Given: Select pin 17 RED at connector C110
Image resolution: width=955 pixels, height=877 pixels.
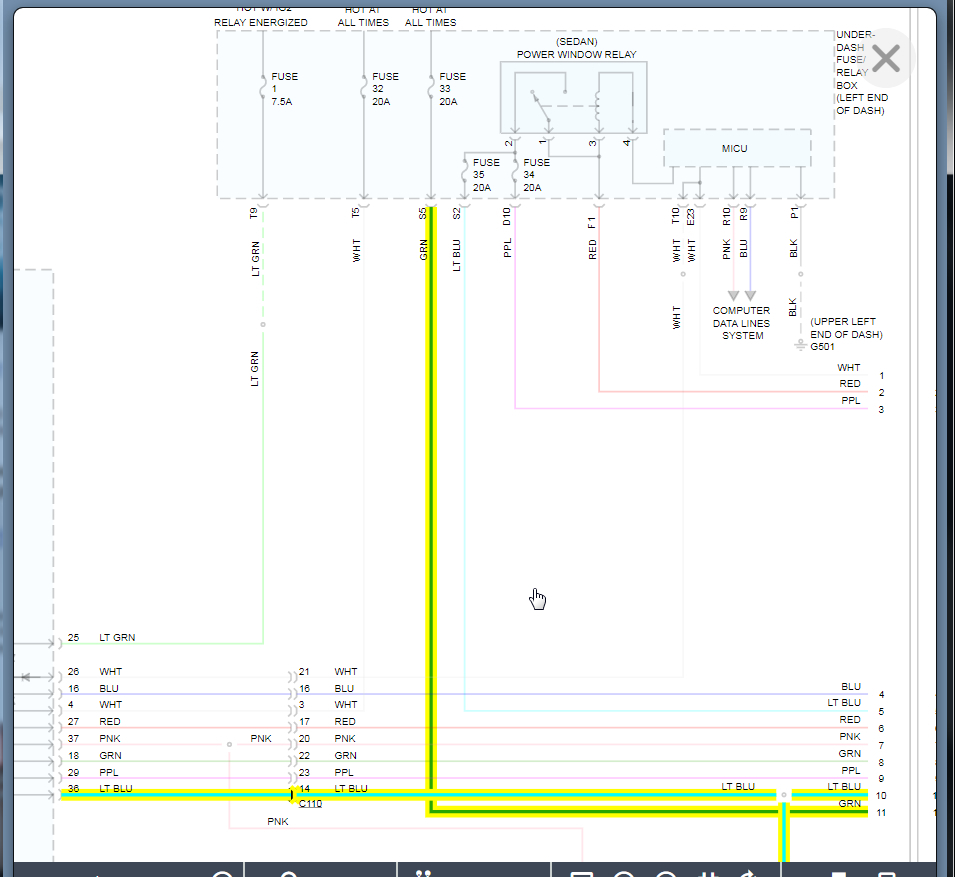Looking at the screenshot, I should click(327, 722).
